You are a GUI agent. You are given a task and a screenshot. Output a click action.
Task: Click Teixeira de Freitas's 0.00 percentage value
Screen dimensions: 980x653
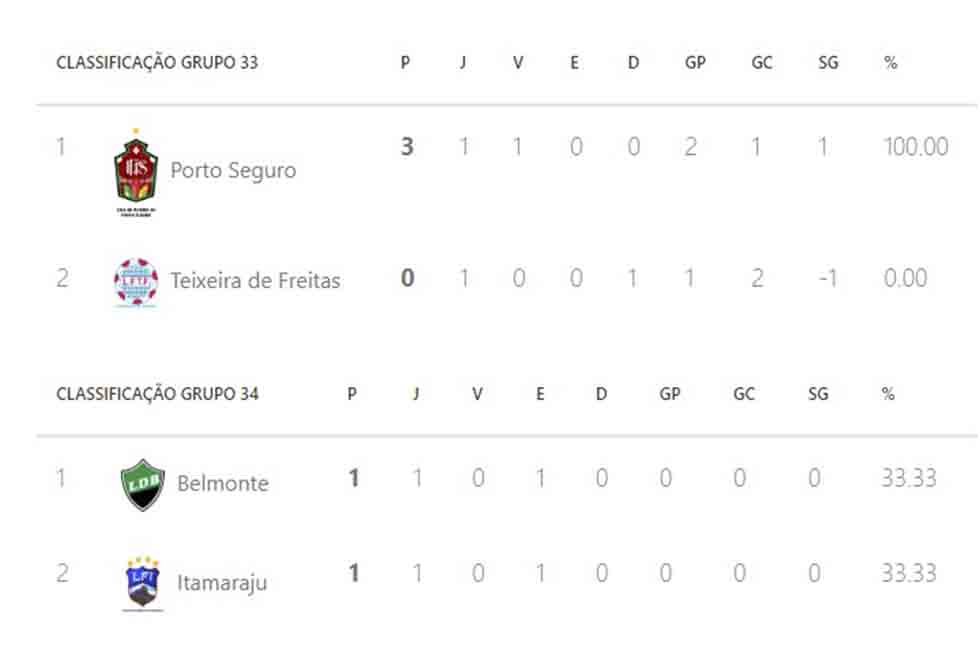(x=905, y=278)
